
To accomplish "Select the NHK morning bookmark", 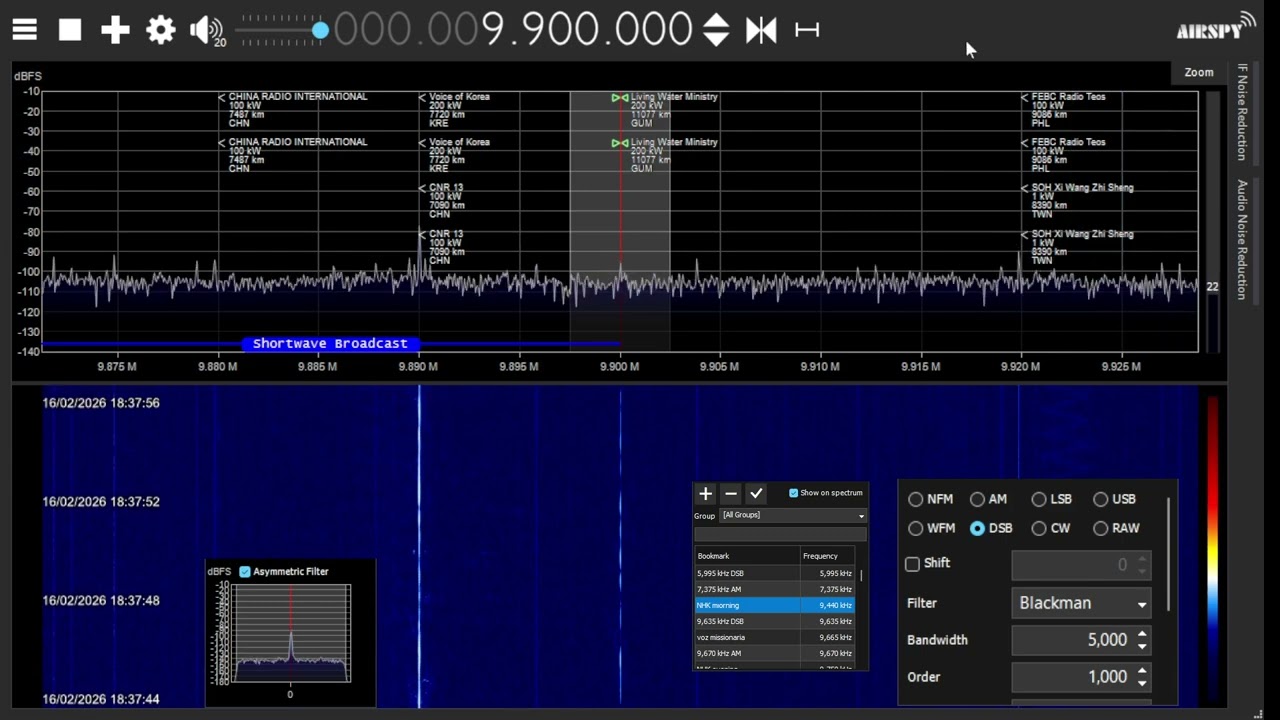I will click(x=775, y=605).
